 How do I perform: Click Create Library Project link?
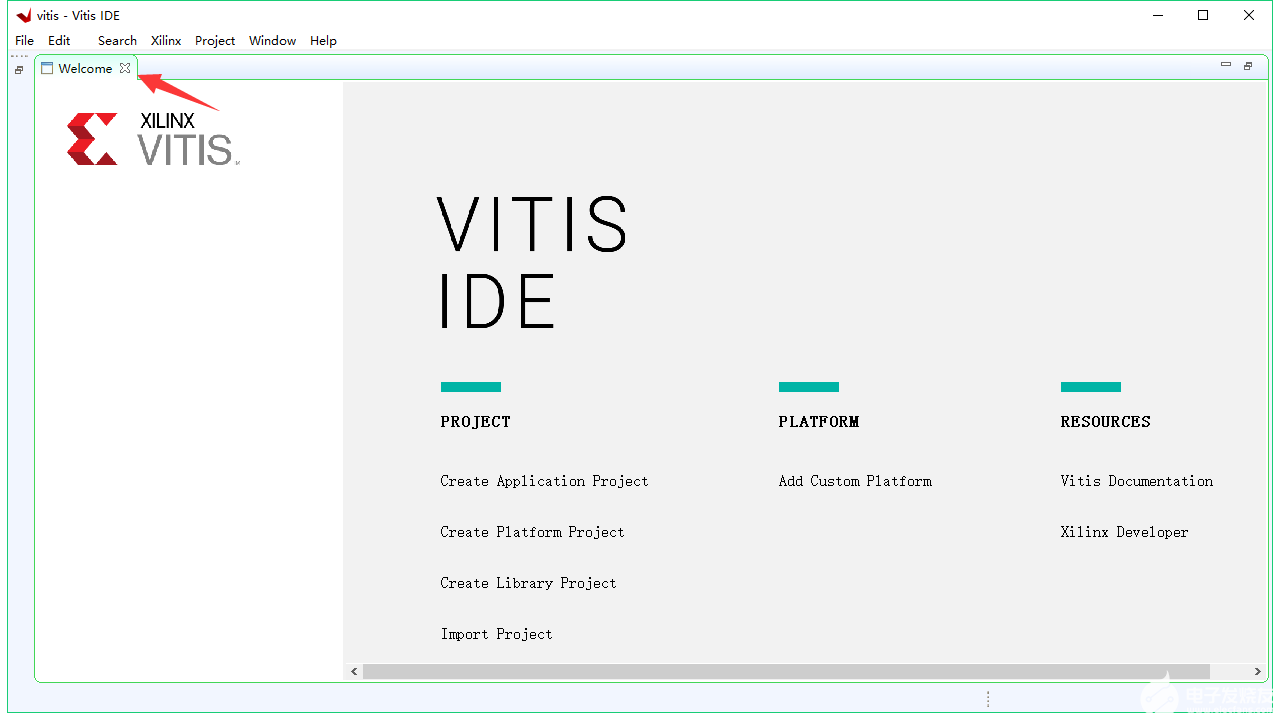(x=528, y=583)
